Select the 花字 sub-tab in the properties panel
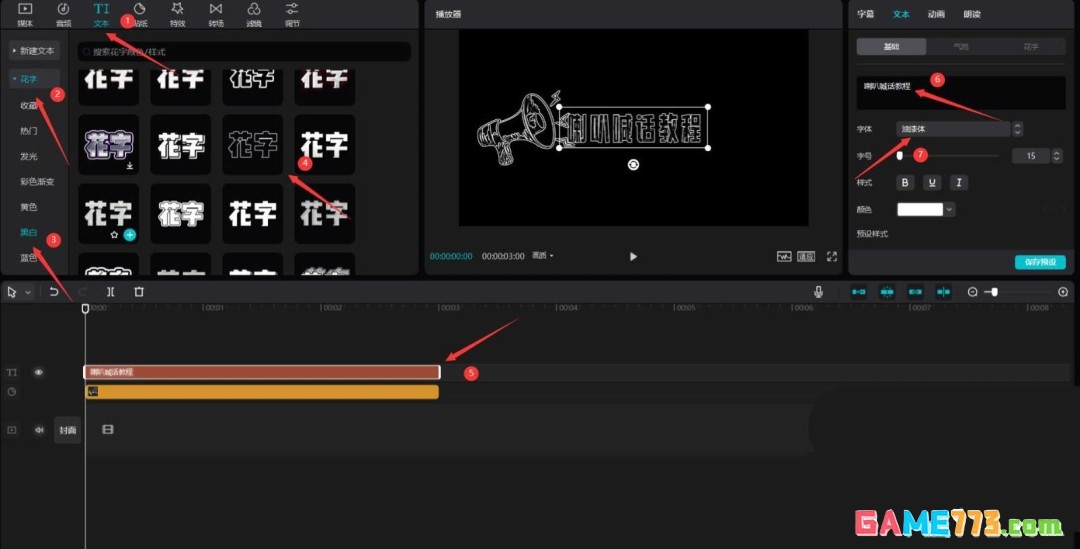1080x549 pixels. (1030, 47)
